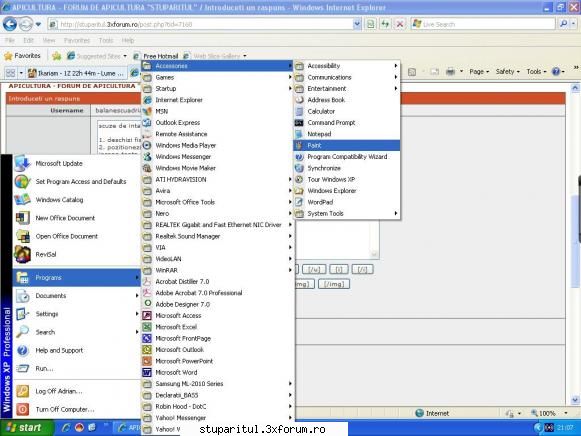This screenshot has width=581, height=436.
Task: Open Paint from the Accessories menu
Action: (346, 145)
